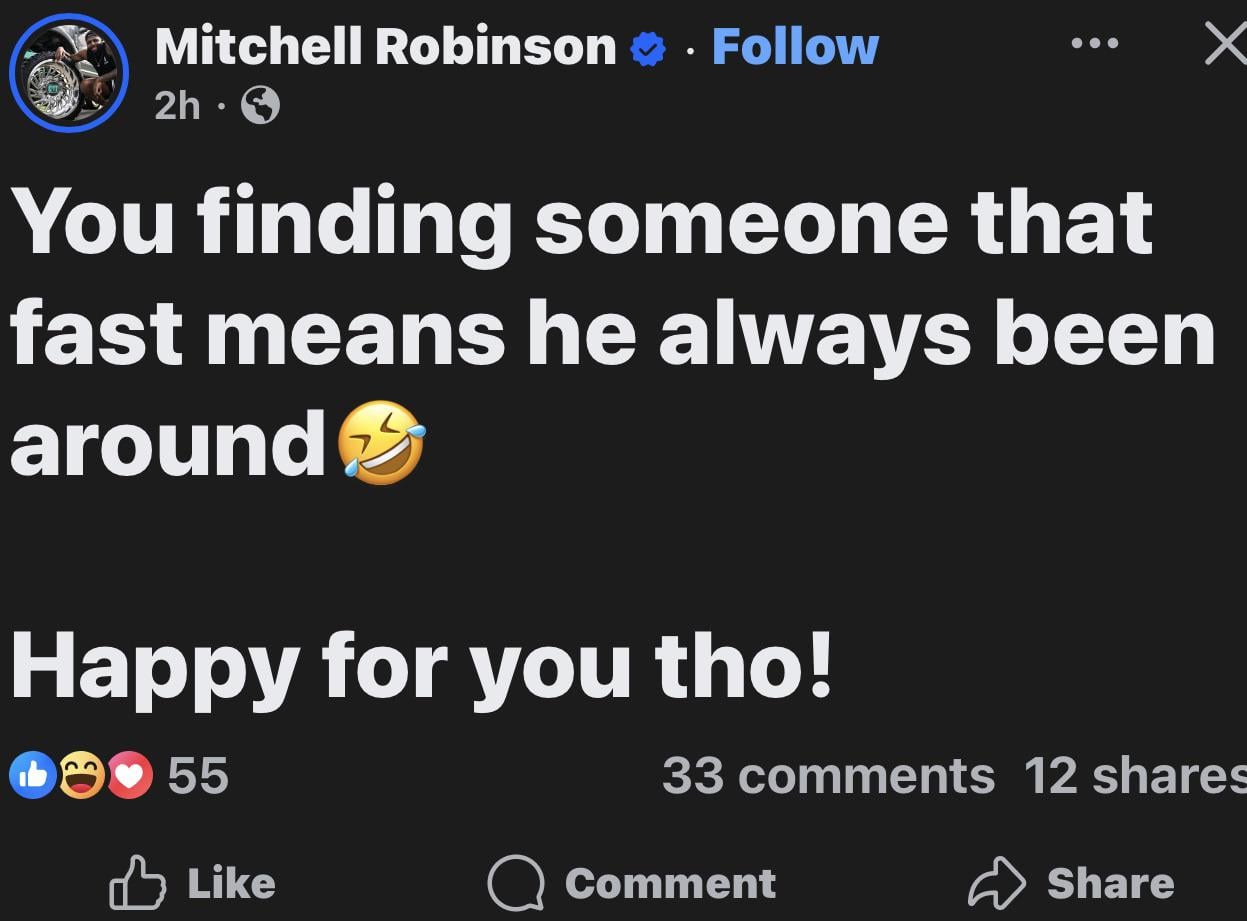
Task: Follow Mitchell Robinson
Action: click(795, 44)
